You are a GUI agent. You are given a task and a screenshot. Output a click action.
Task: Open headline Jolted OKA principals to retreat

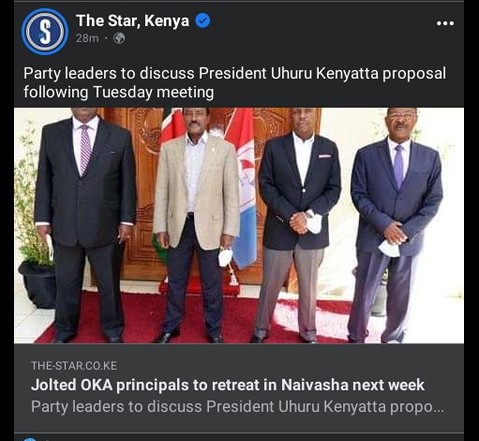[x=228, y=385]
